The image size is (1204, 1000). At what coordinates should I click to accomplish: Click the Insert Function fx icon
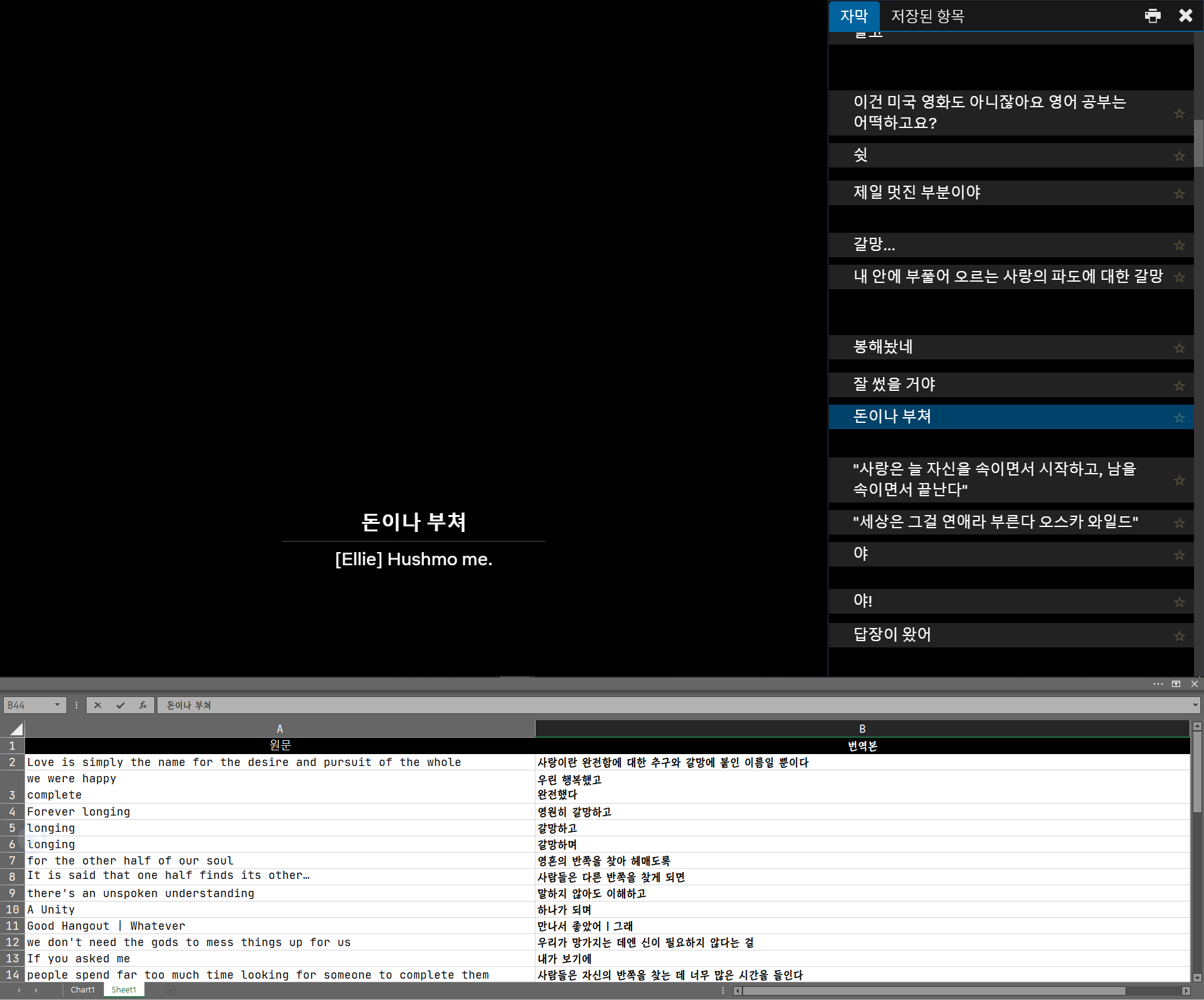coord(143,705)
